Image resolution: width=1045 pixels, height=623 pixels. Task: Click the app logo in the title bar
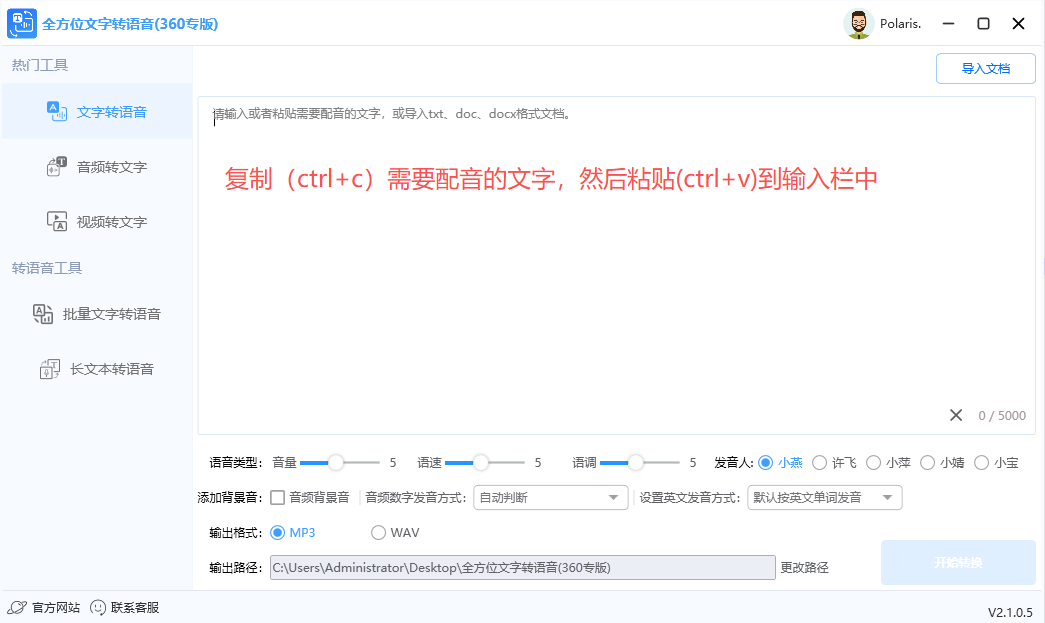pos(21,23)
